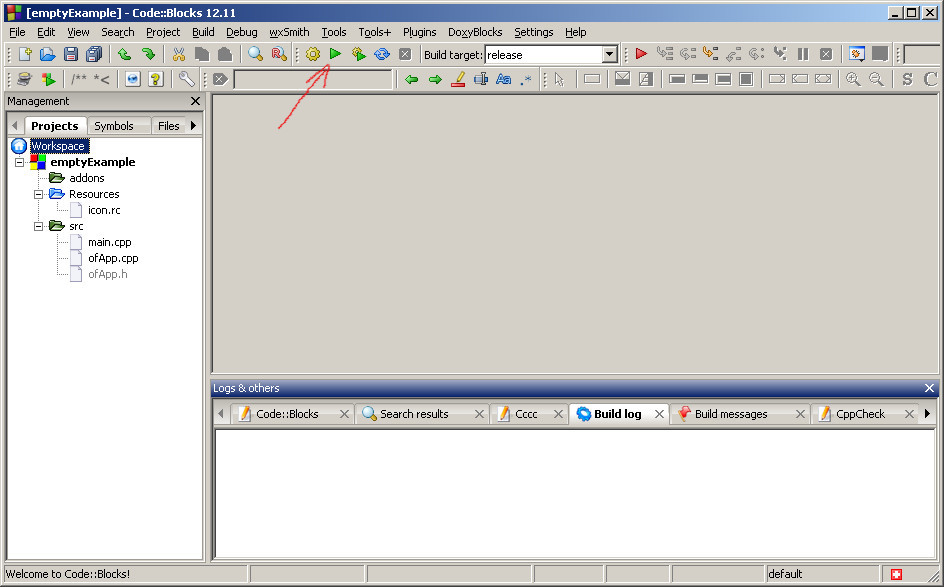Click the Find magnifier icon
Viewport: 944px width, 587px height.
click(x=255, y=54)
